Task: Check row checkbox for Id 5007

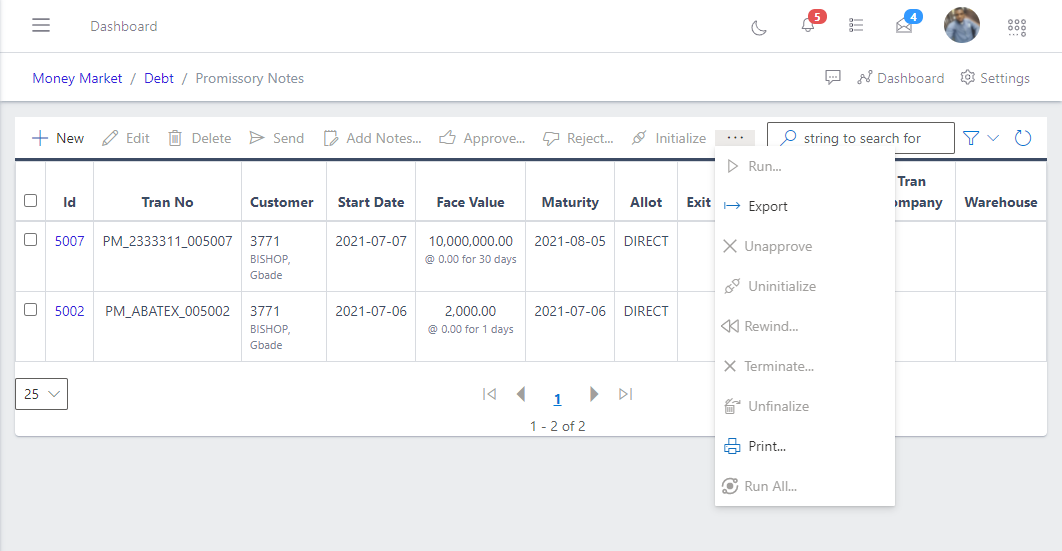Action: 30,240
